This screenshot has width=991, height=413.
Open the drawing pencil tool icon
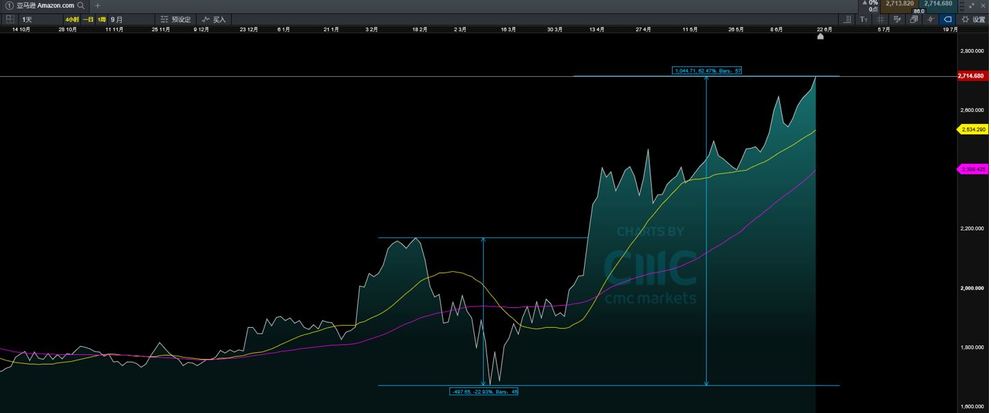897,20
